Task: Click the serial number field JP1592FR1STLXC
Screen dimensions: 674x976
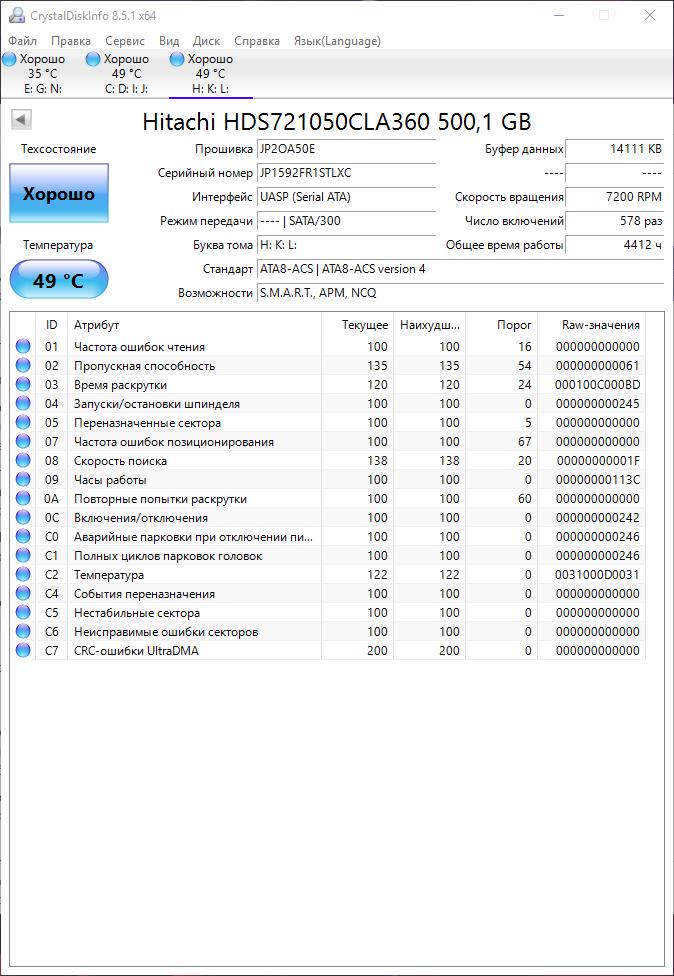Action: (x=346, y=173)
